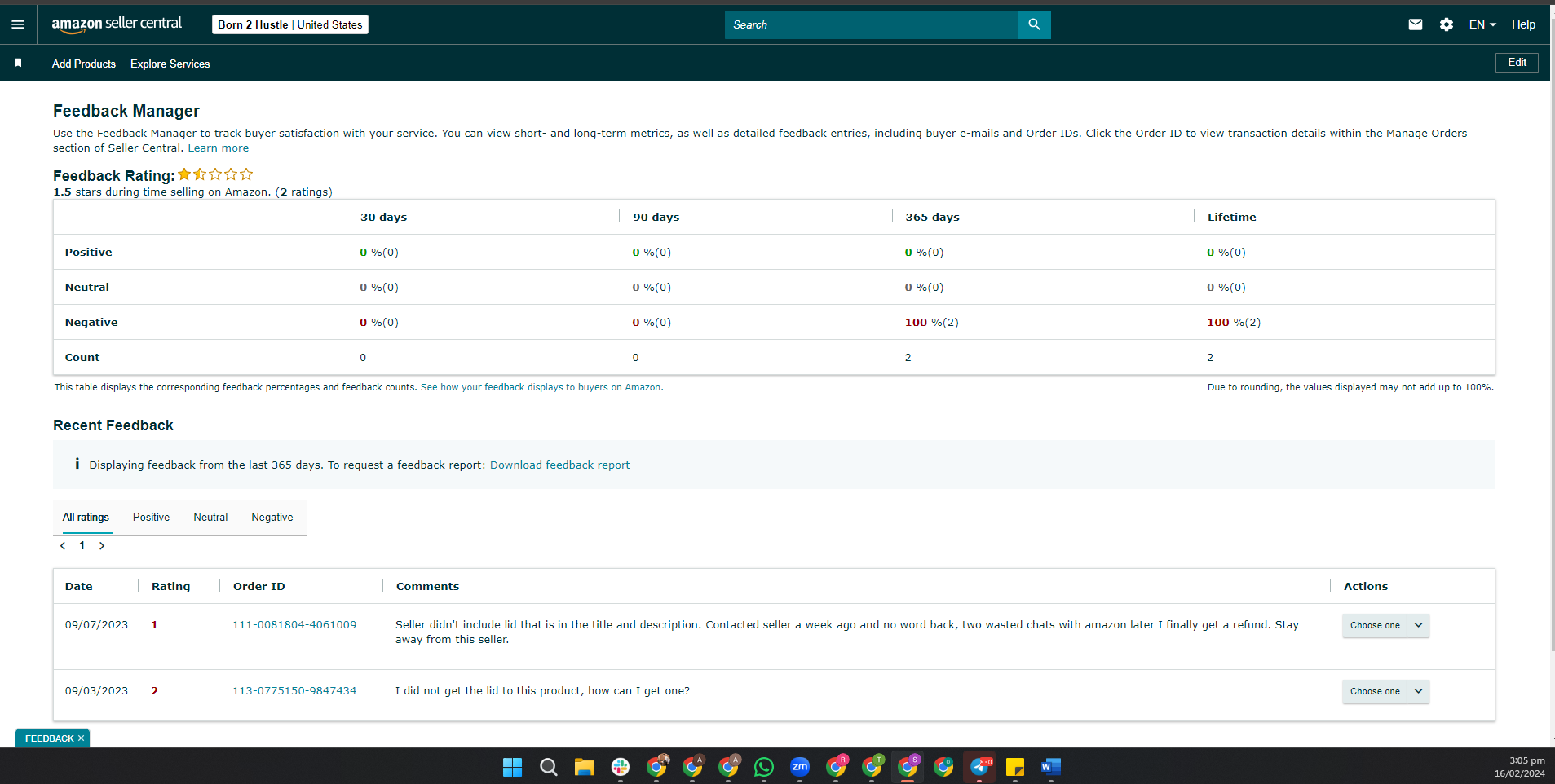Open the settings gear icon
This screenshot has height=784, width=1555.
click(1447, 24)
